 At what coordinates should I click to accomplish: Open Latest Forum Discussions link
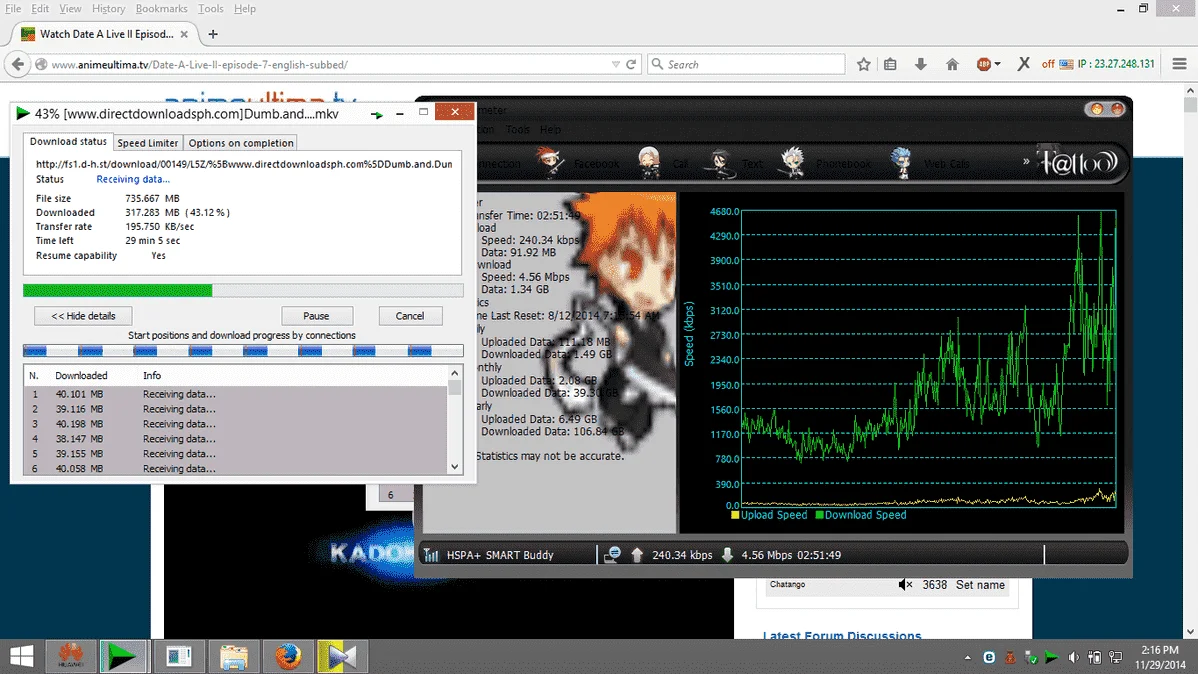842,636
